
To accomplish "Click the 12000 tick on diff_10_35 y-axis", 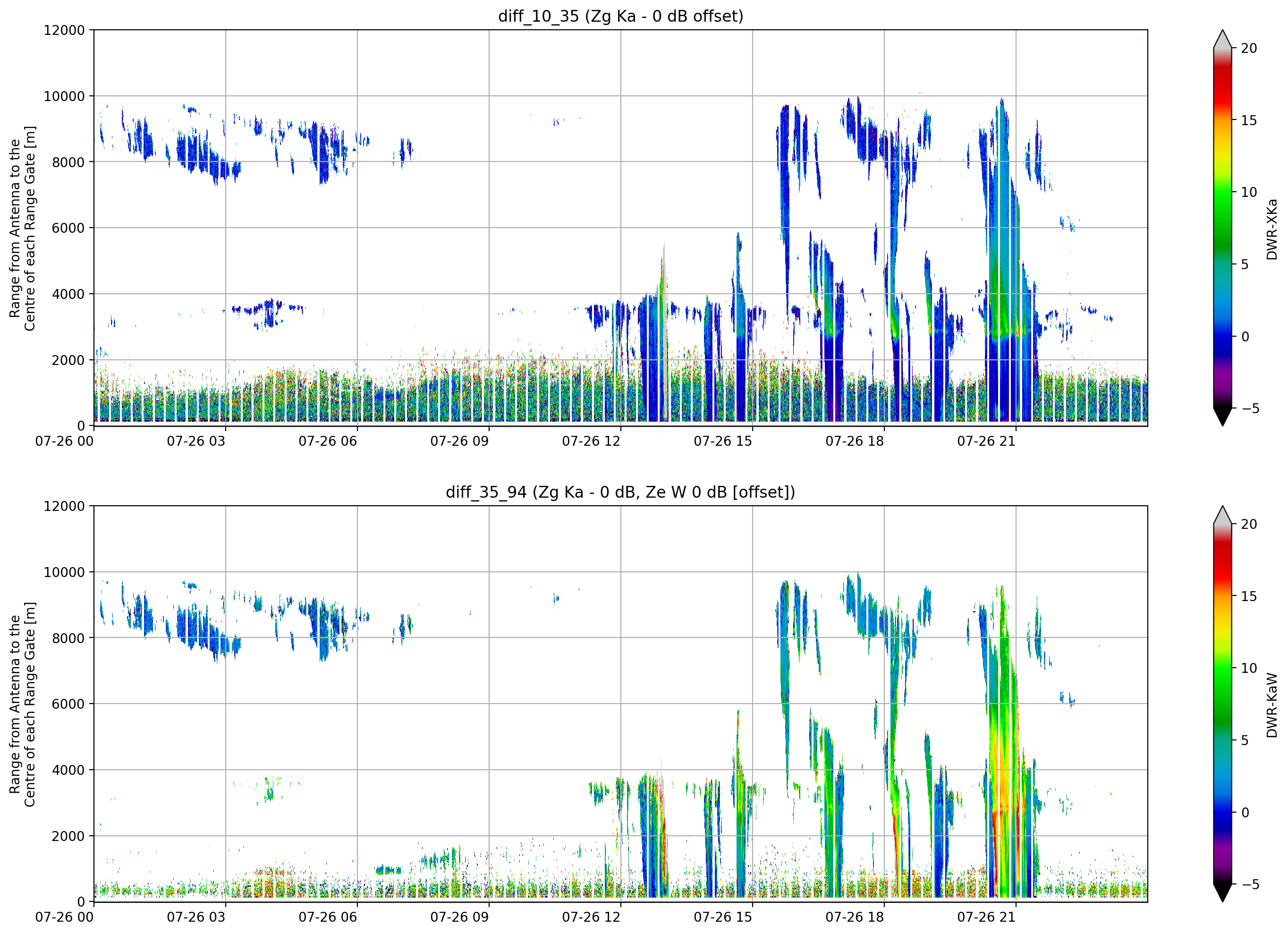I will tap(64, 30).
